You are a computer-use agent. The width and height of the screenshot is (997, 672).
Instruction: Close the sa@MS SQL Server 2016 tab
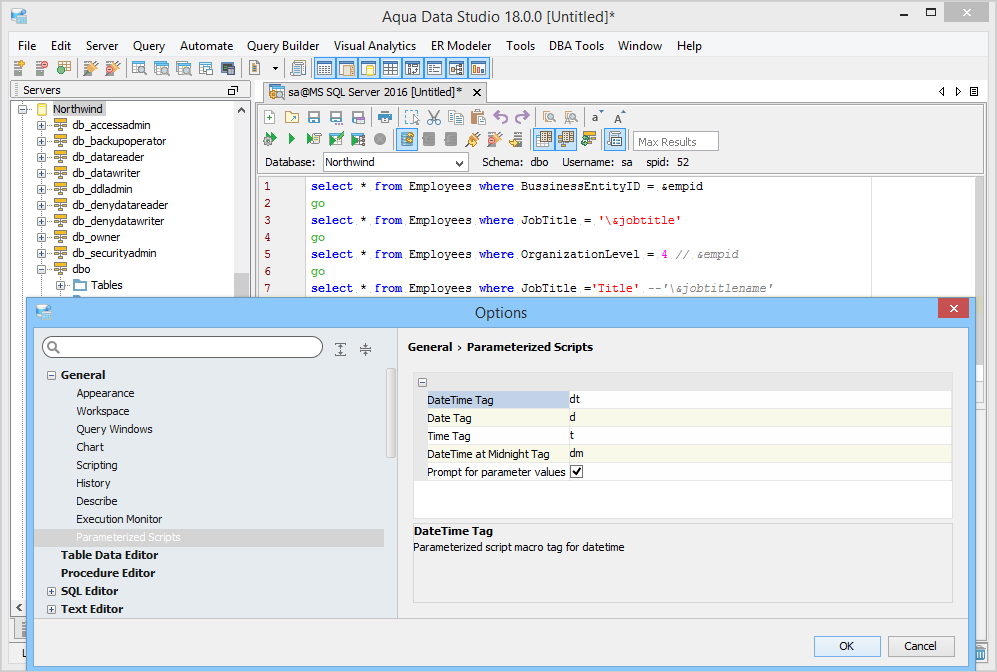point(476,93)
